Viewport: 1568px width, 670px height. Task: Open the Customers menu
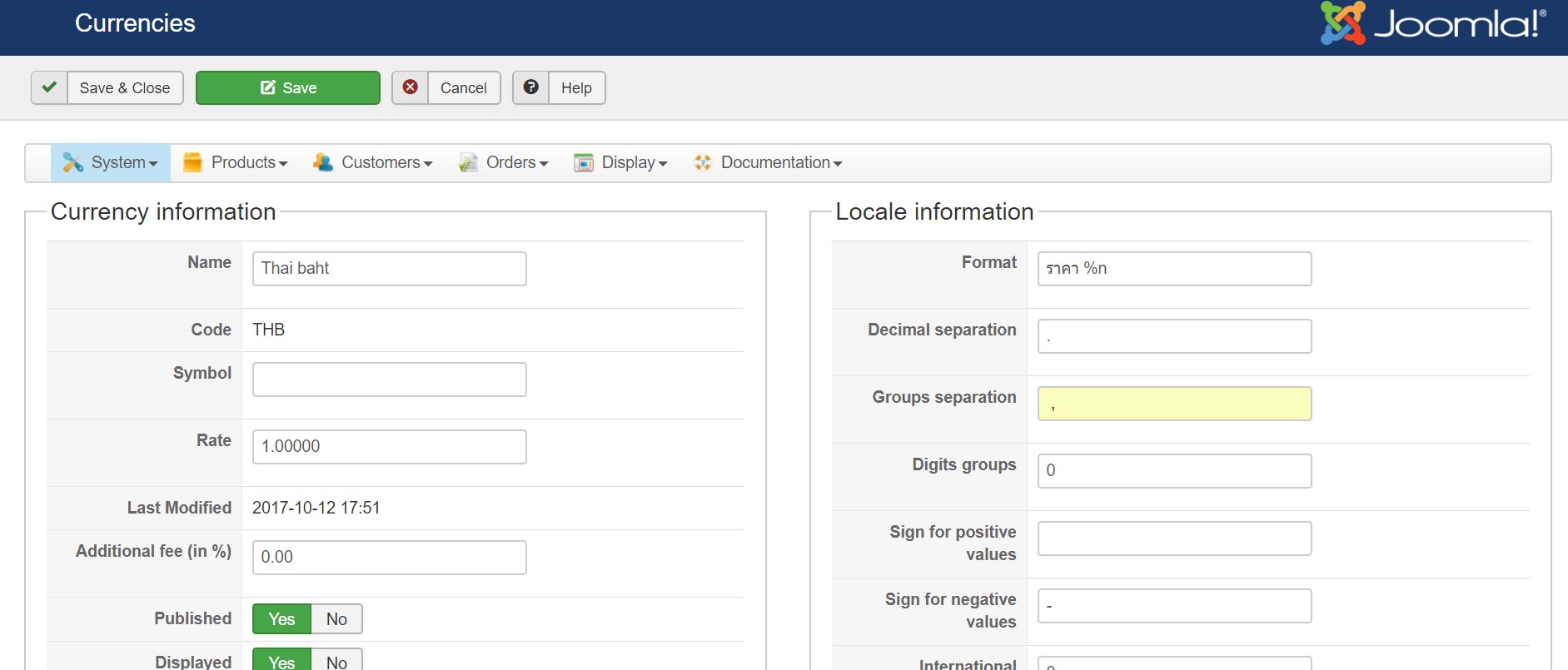(386, 163)
